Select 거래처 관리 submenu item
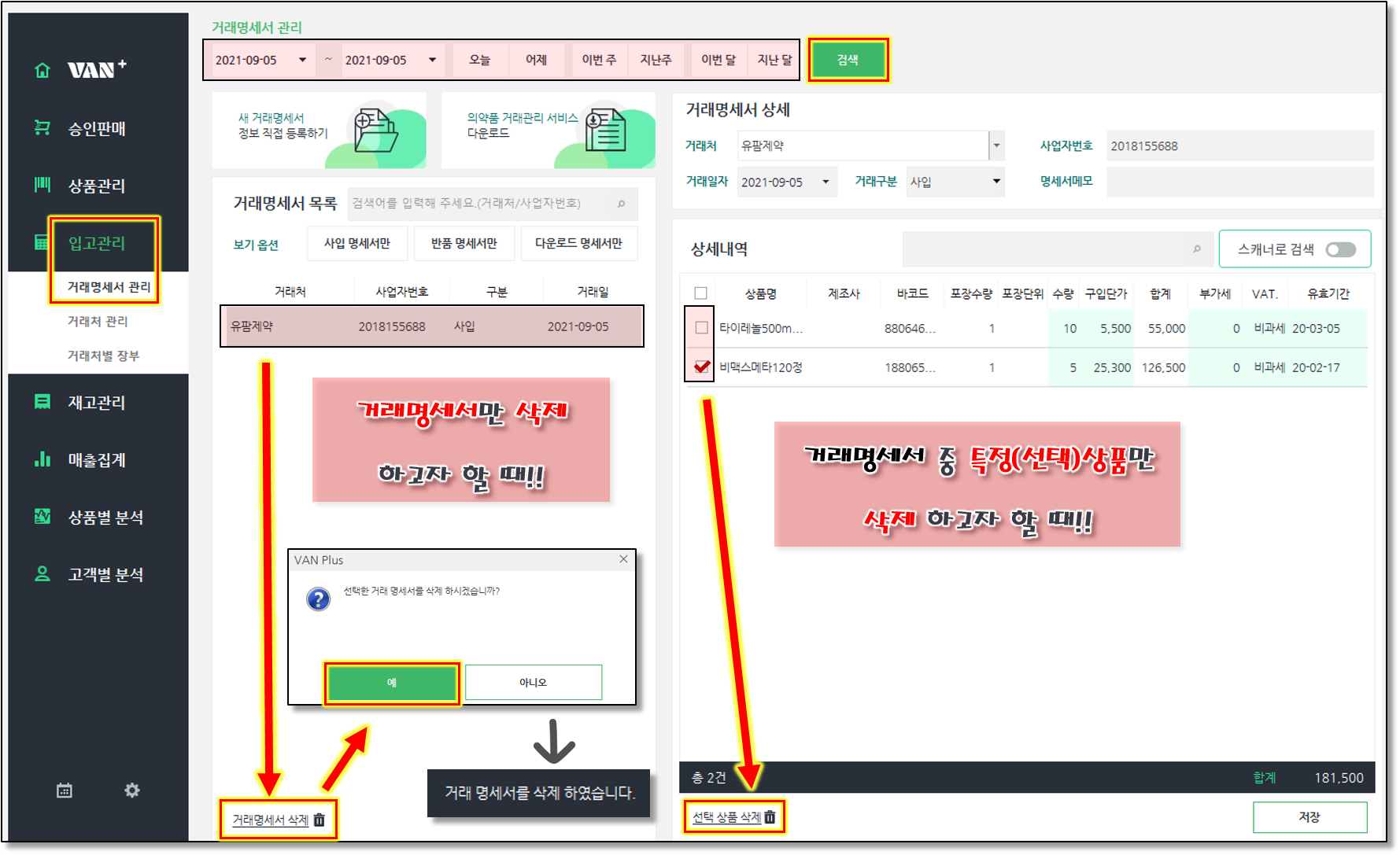1400x855 pixels. pos(98,321)
